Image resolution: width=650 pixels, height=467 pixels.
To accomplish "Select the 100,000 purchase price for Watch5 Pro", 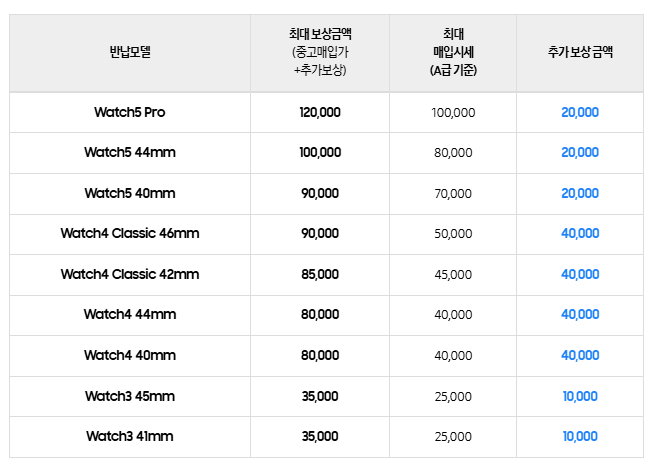I will click(453, 113).
